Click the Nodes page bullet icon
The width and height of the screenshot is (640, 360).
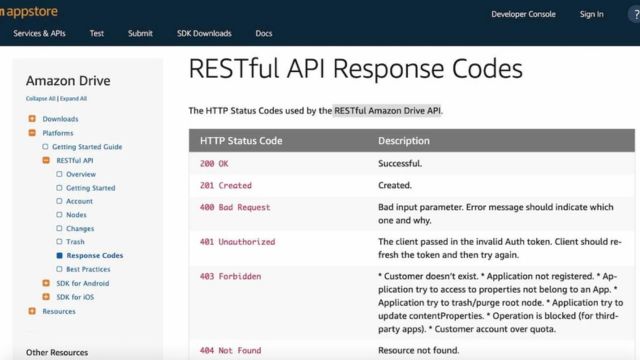coord(59,214)
